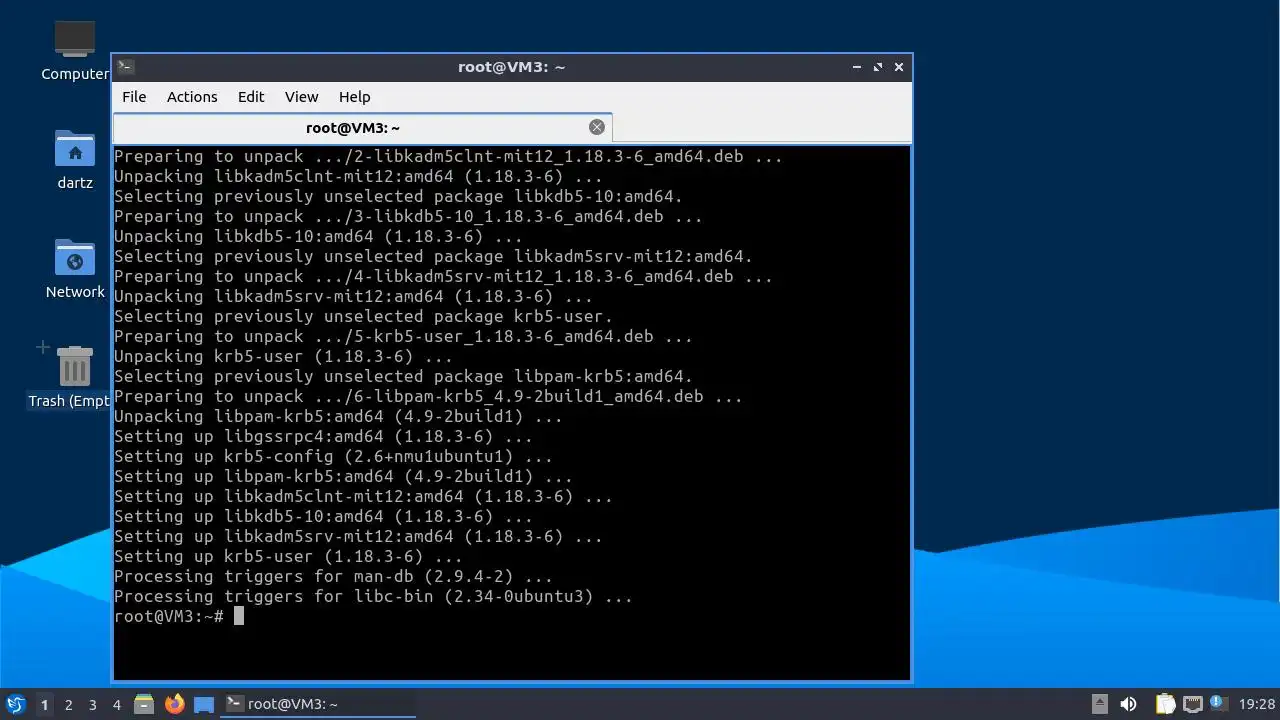Click 'Processing triggers for libc-bin' output line

coord(373,596)
